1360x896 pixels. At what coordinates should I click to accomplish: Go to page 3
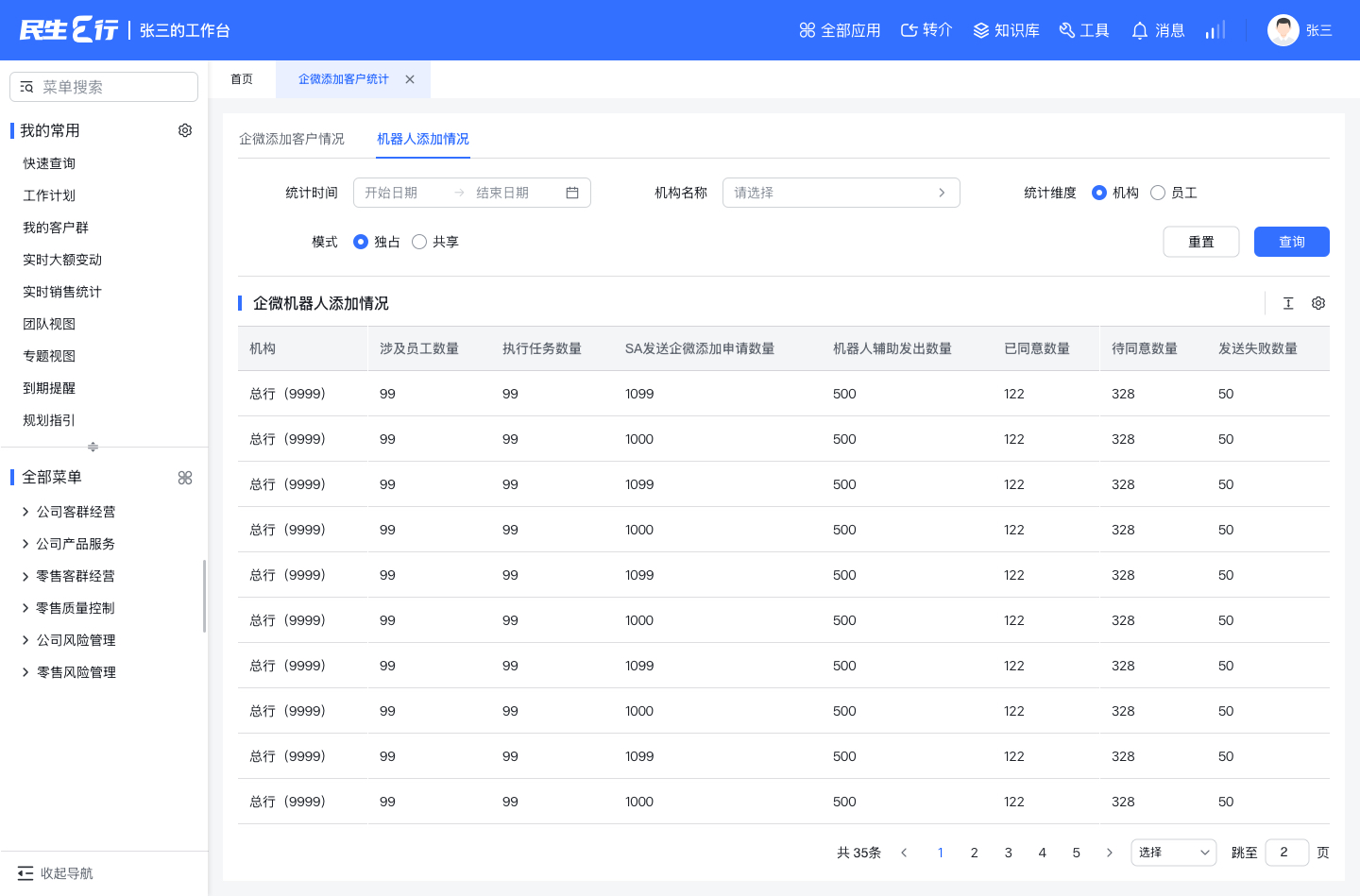(1009, 853)
